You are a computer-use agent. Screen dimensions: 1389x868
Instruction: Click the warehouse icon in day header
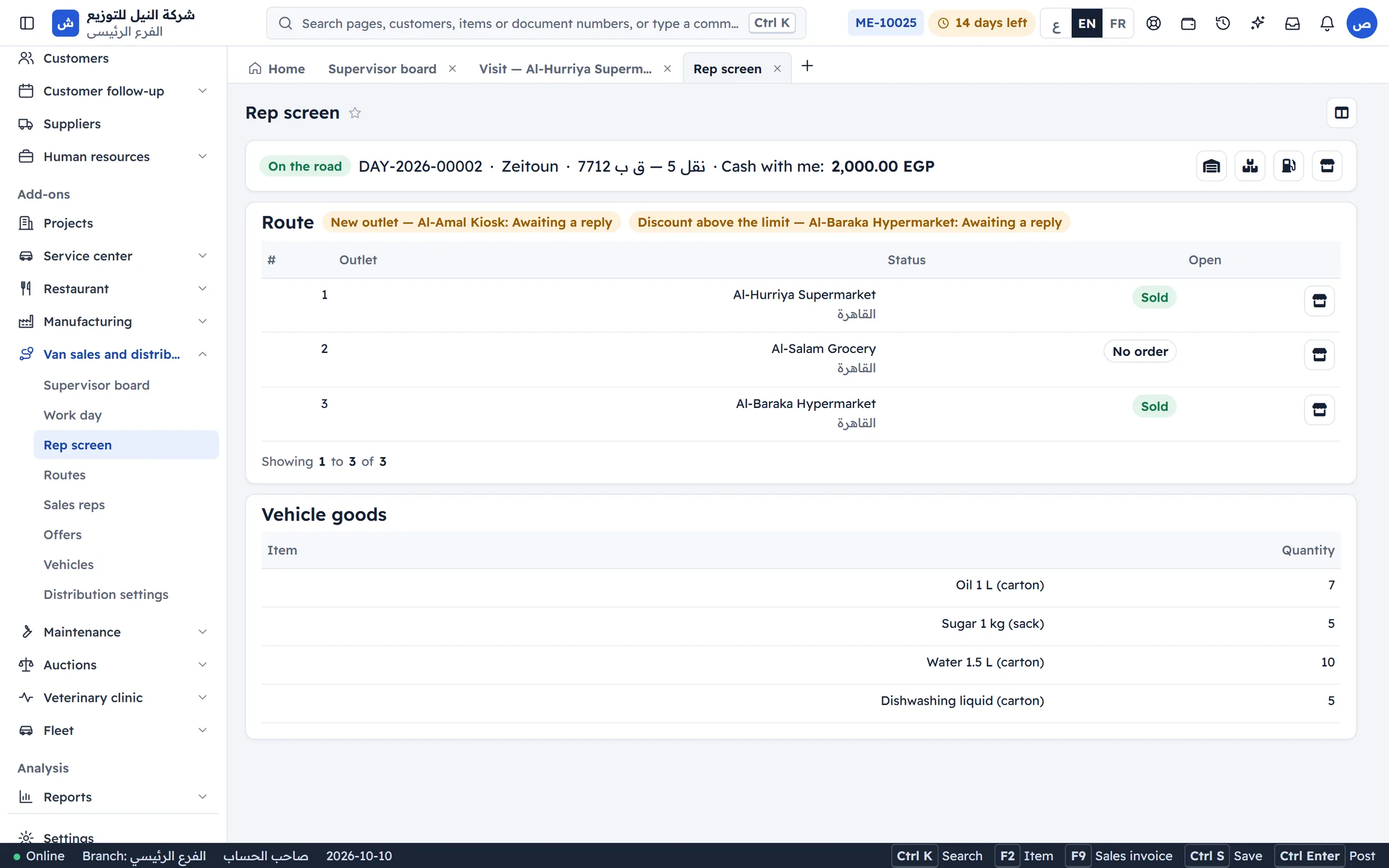1211,166
